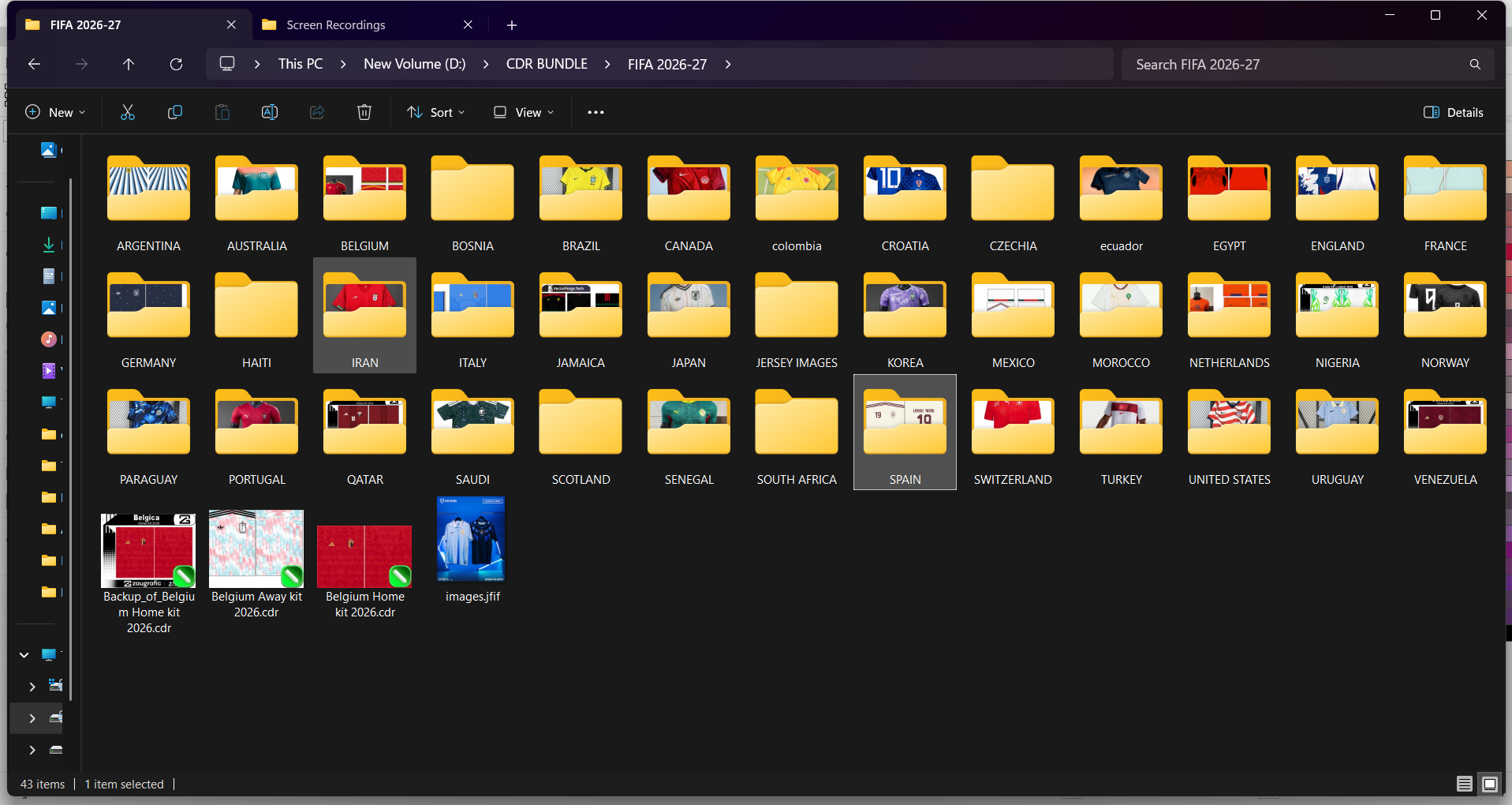Switch to details list view in status bar
The width and height of the screenshot is (1512, 805).
1465,784
